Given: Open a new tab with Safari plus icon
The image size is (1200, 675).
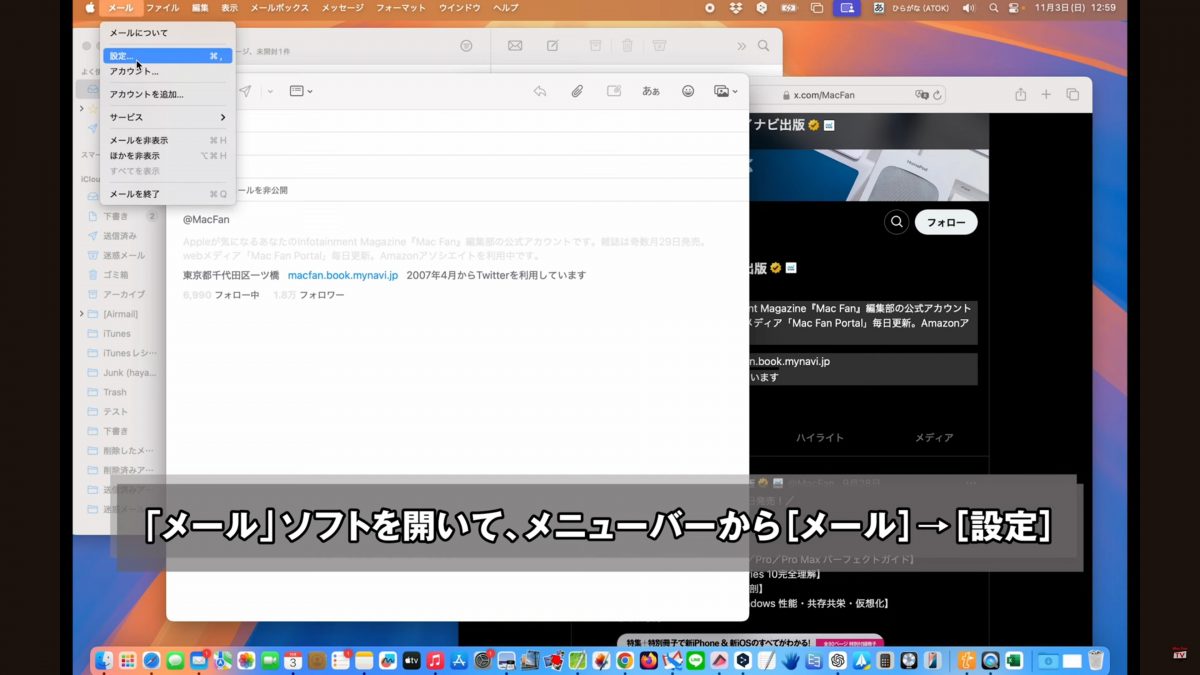Looking at the screenshot, I should point(1046,94).
